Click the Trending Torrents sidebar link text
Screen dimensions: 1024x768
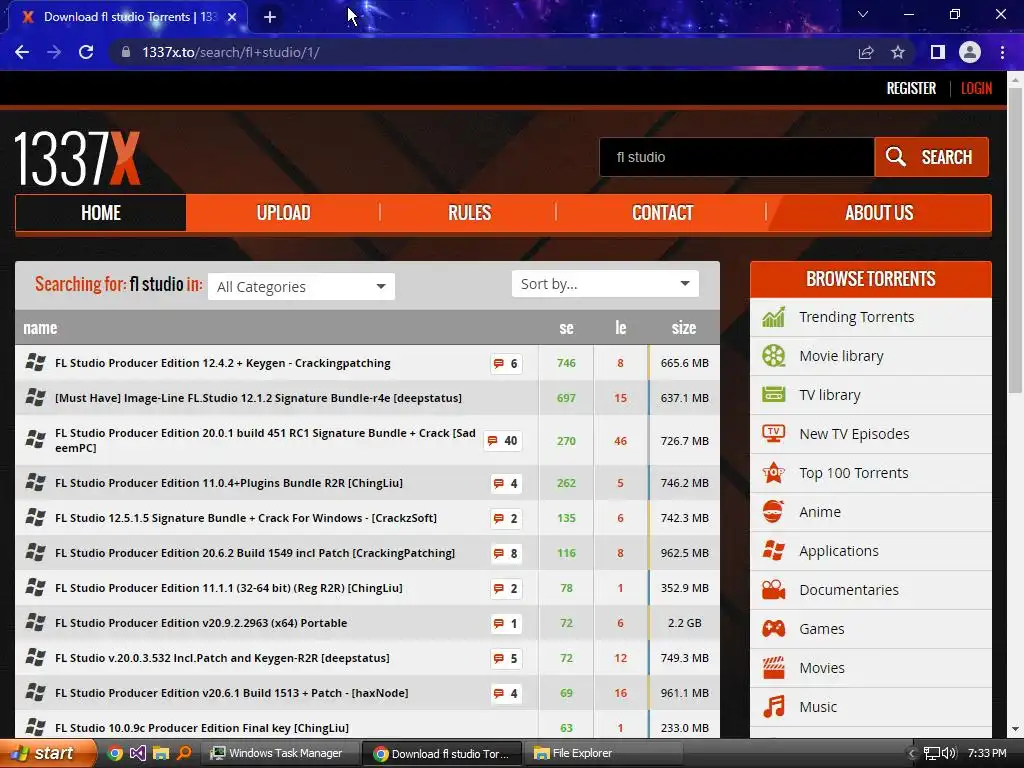click(x=857, y=317)
